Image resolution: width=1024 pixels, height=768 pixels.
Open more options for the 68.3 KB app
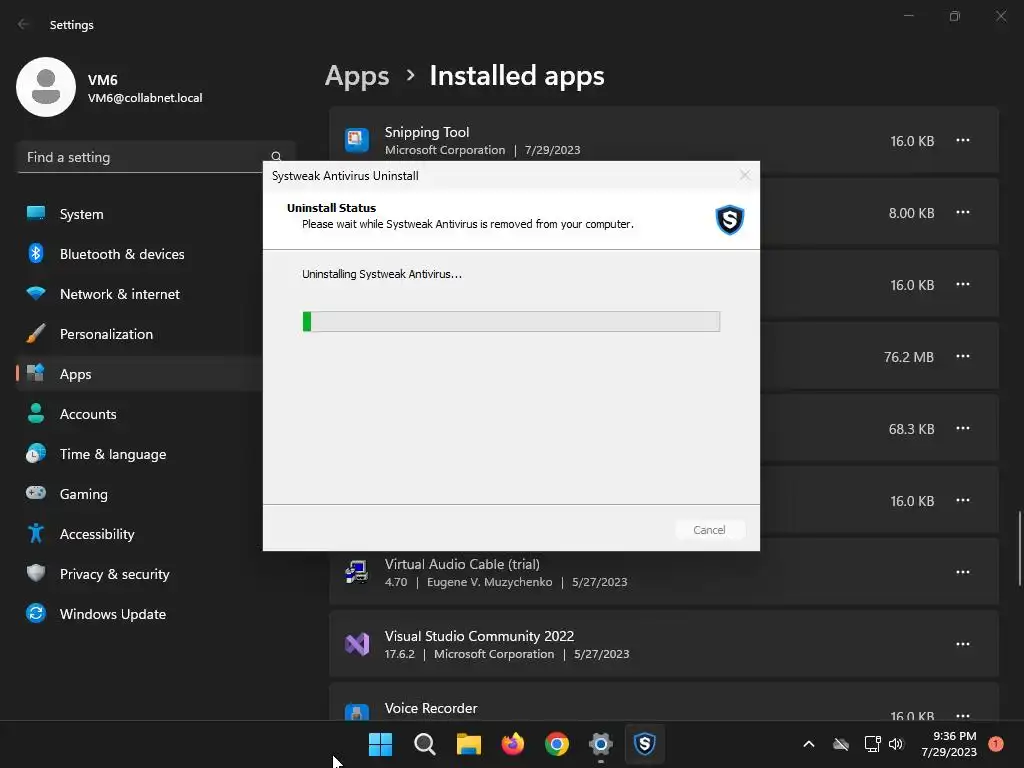(963, 428)
